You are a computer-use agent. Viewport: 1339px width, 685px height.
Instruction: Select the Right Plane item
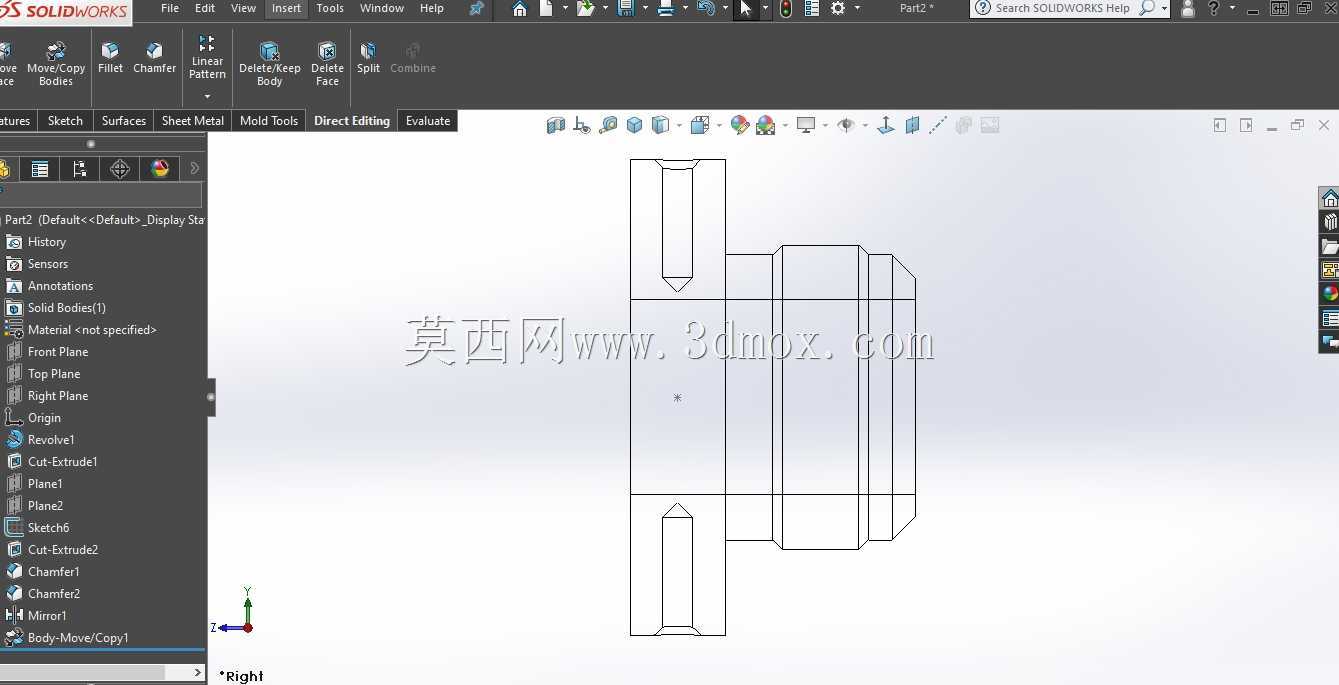(58, 396)
